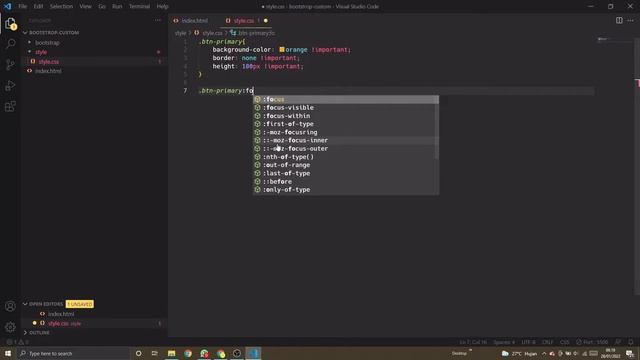Click the orange color swatch in CSS
Screen dimensions: 640x360
tap(282, 49)
